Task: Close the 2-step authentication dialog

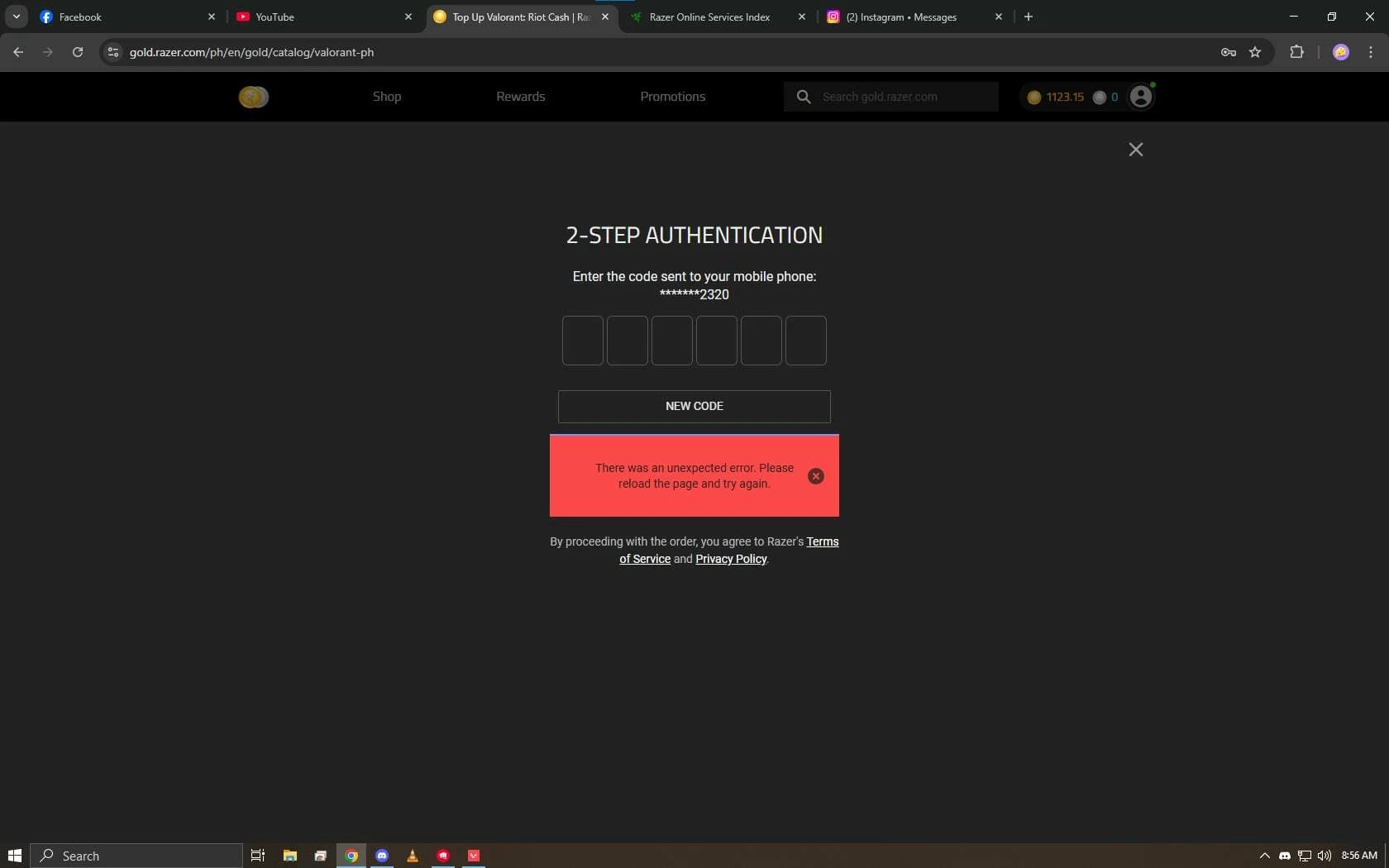Action: click(1136, 150)
